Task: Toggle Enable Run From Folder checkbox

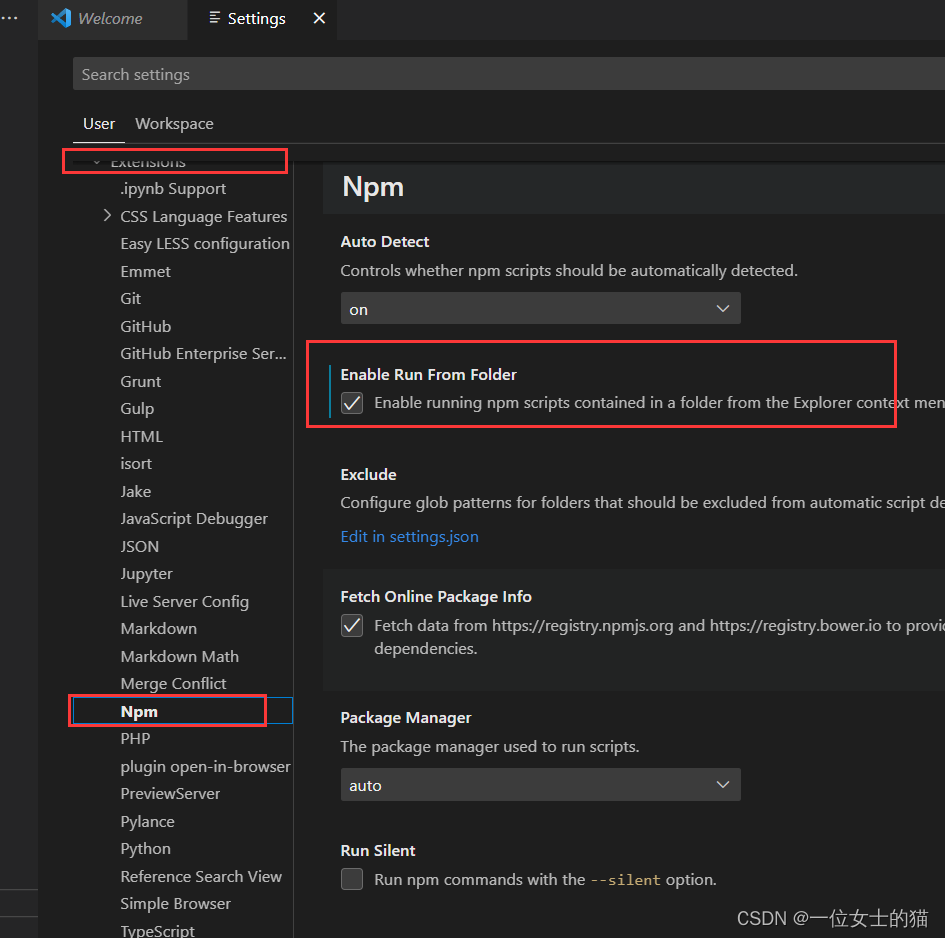Action: (352, 403)
